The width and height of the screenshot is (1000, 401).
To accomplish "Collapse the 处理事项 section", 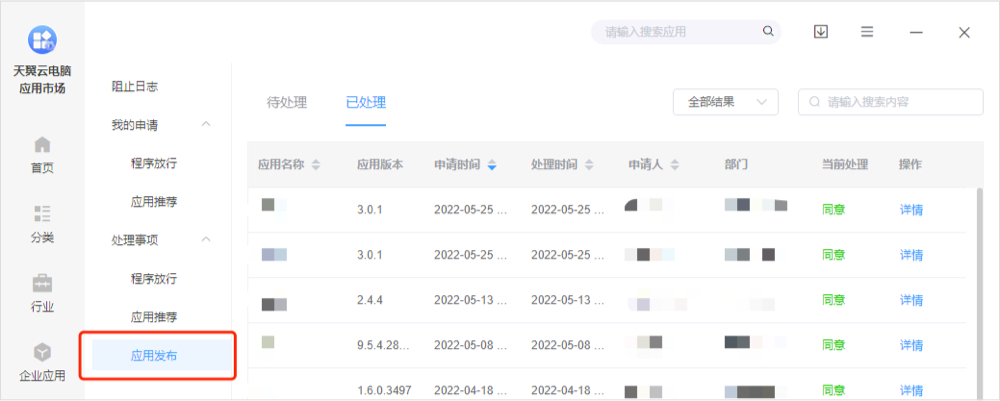I will pyautogui.click(x=206, y=240).
